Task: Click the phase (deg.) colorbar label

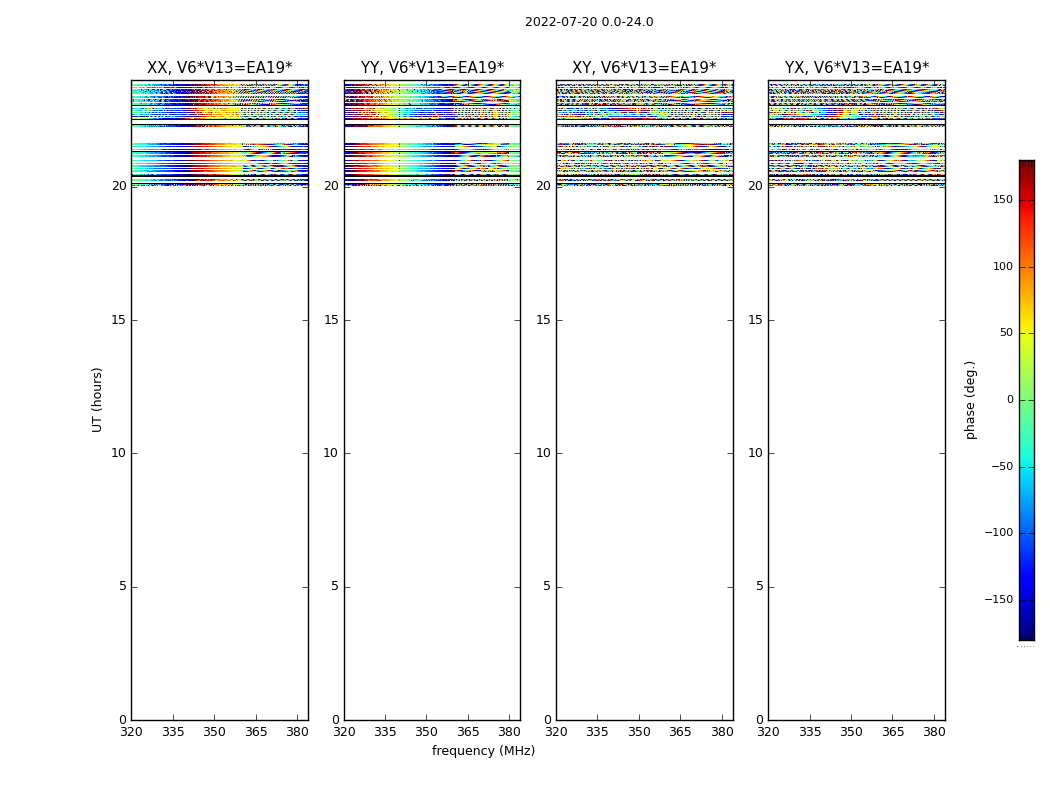Action: [x=970, y=399]
